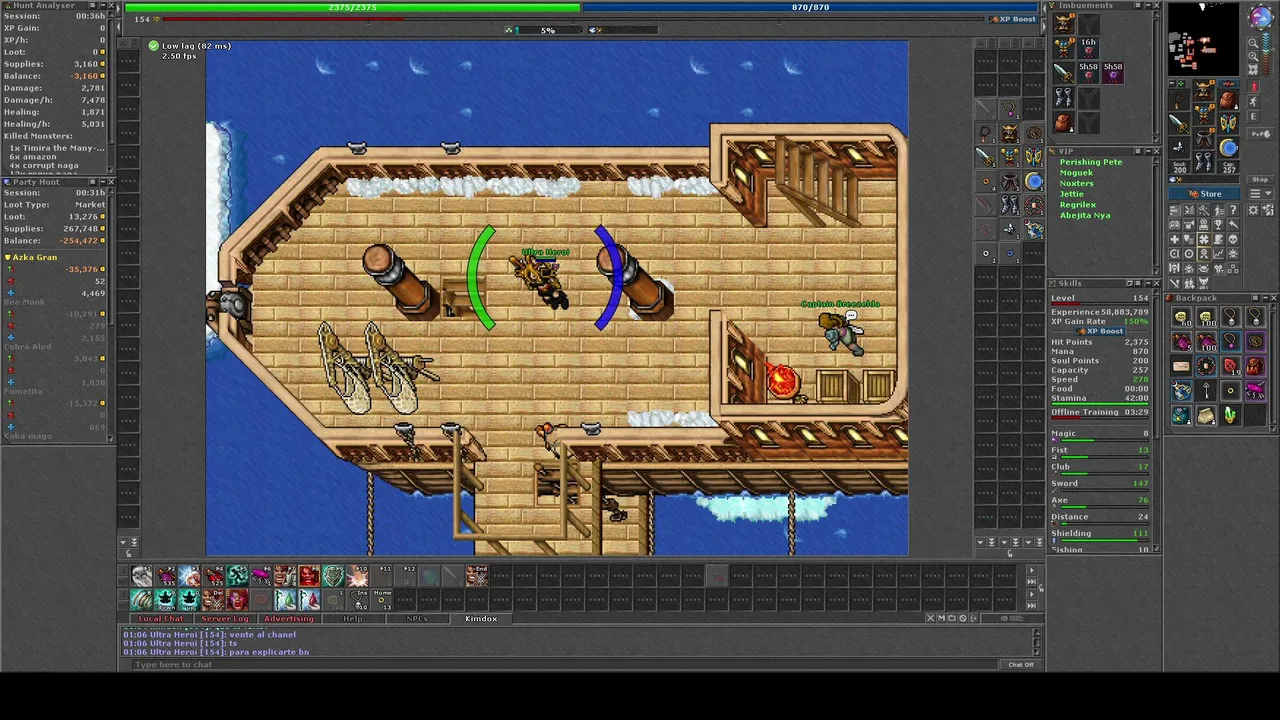Click the letter item in the Backpack

coord(1182,366)
